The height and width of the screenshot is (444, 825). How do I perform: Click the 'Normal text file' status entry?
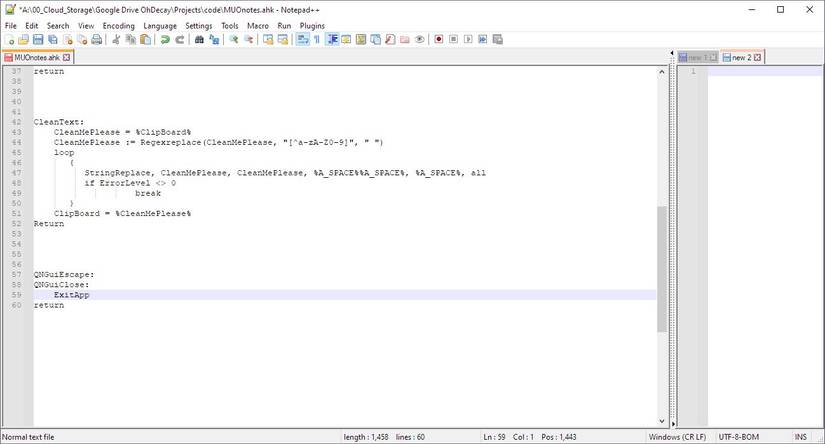tap(28, 437)
